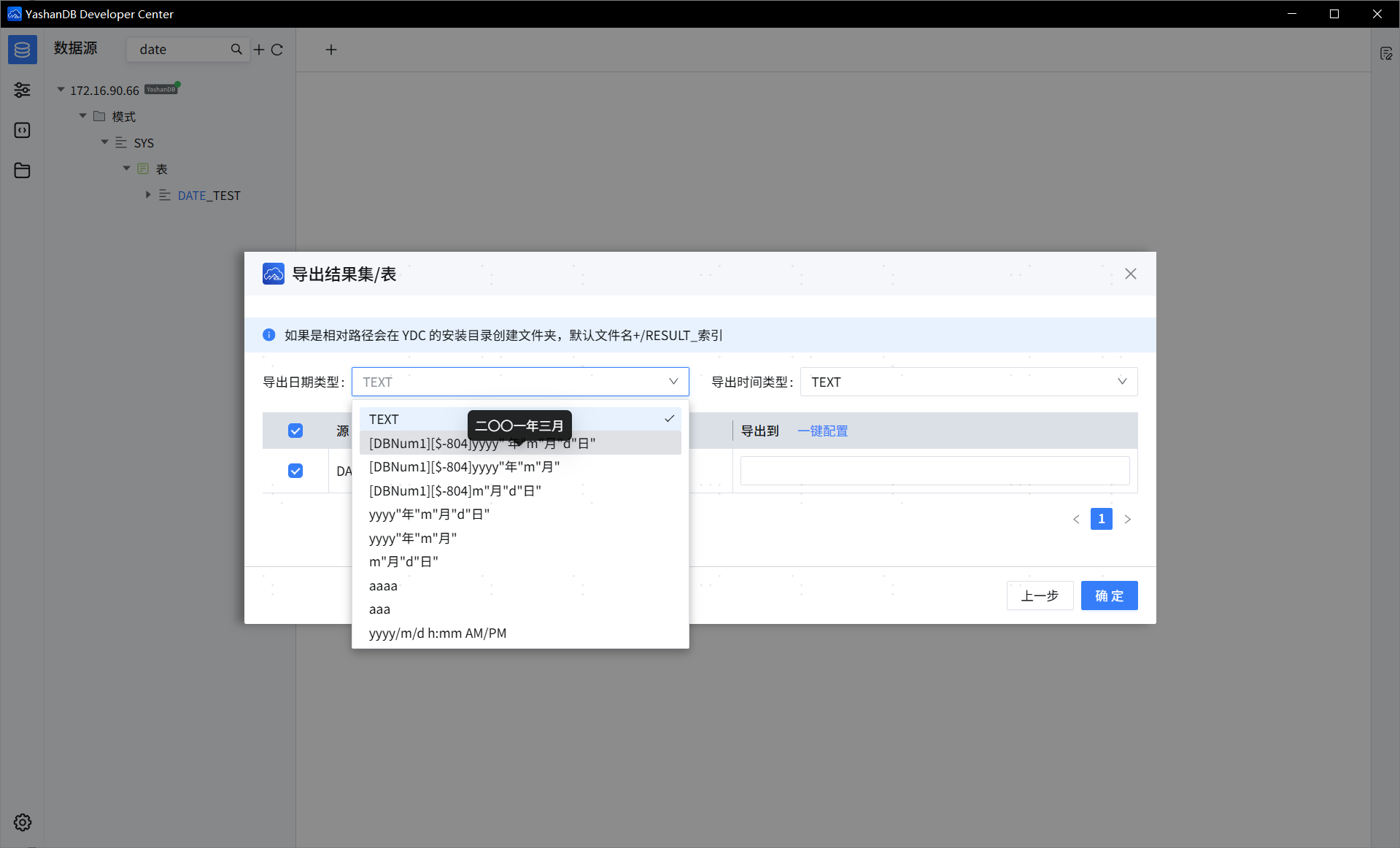The image size is (1400, 848).
Task: Close the export result set dialog
Action: (x=1131, y=274)
